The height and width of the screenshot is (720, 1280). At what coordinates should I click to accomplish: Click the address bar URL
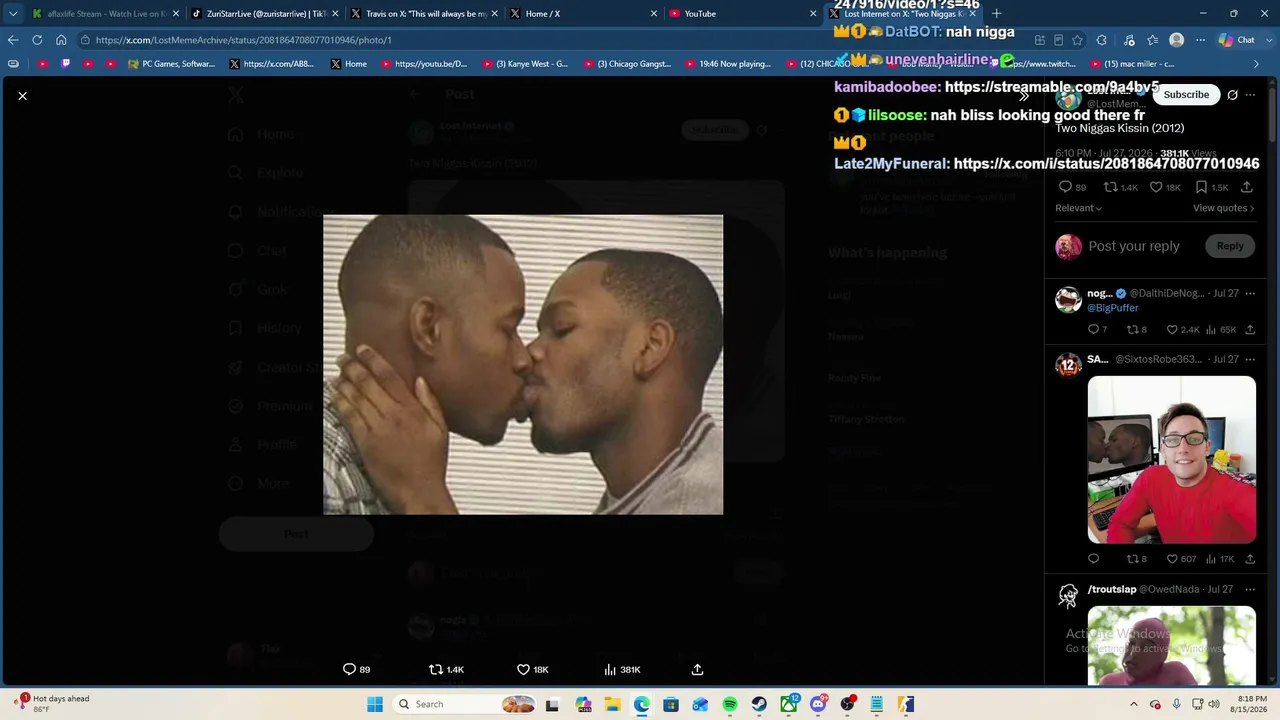click(x=243, y=40)
